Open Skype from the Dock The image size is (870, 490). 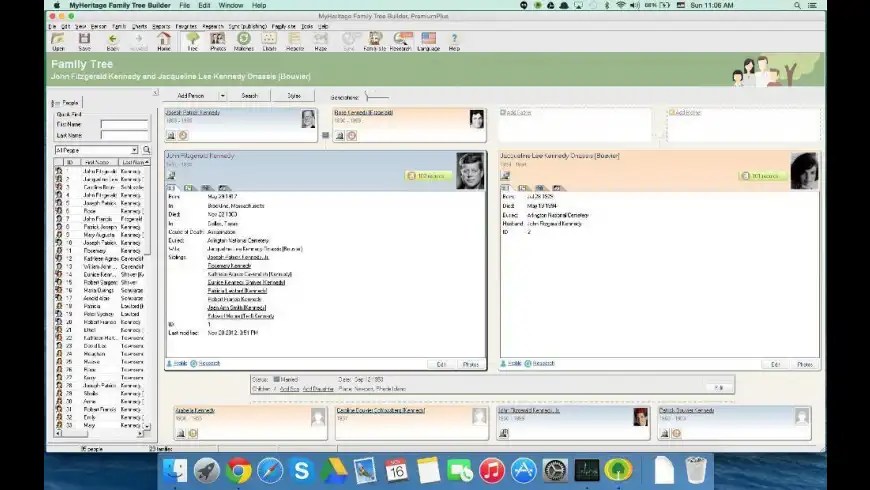click(x=301, y=471)
